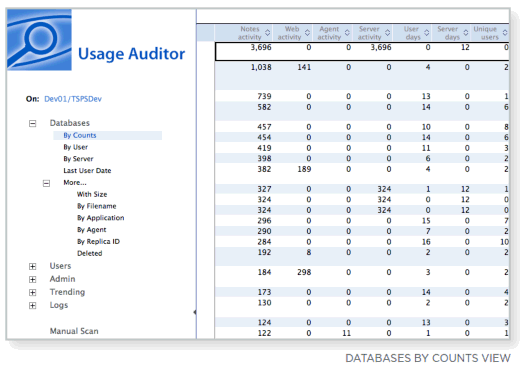The width and height of the screenshot is (523, 373).
Task: Expand the Trending section
Action: coord(32,293)
